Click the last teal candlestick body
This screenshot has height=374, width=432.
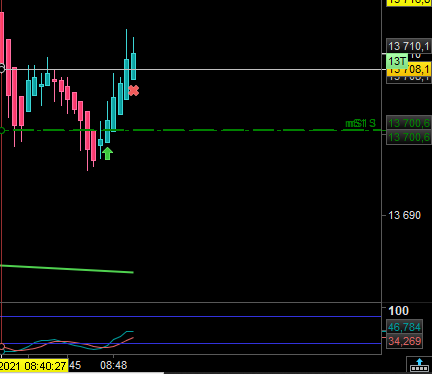(x=133, y=66)
